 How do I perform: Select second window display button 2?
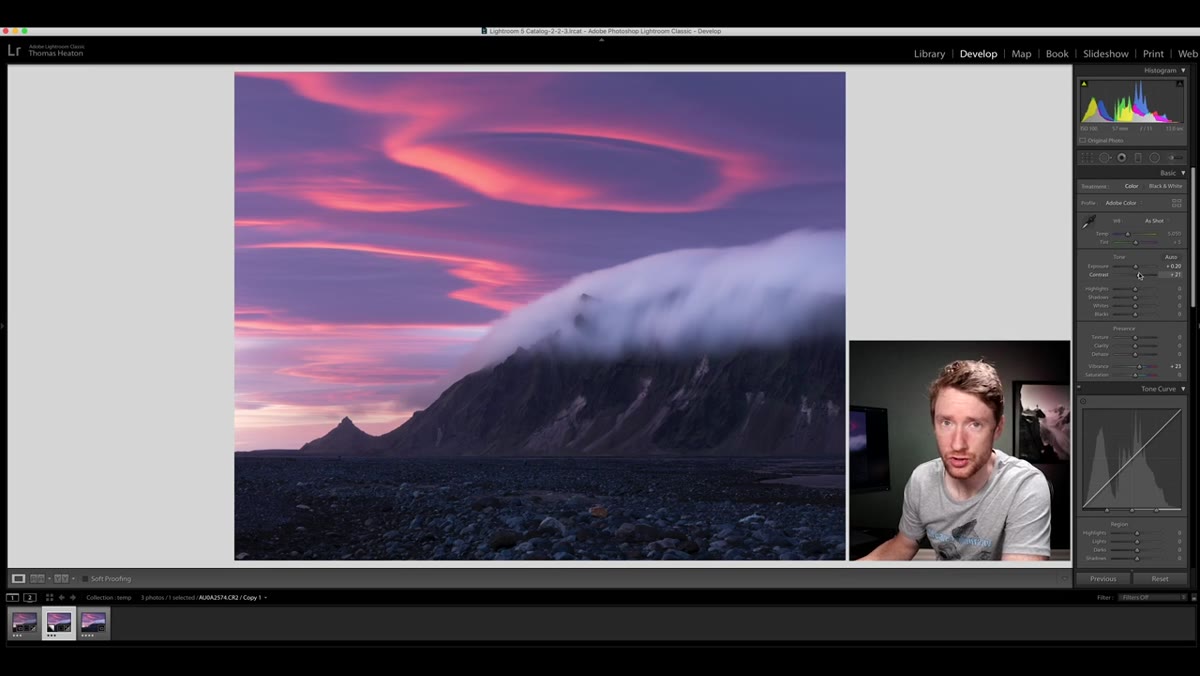(x=30, y=597)
